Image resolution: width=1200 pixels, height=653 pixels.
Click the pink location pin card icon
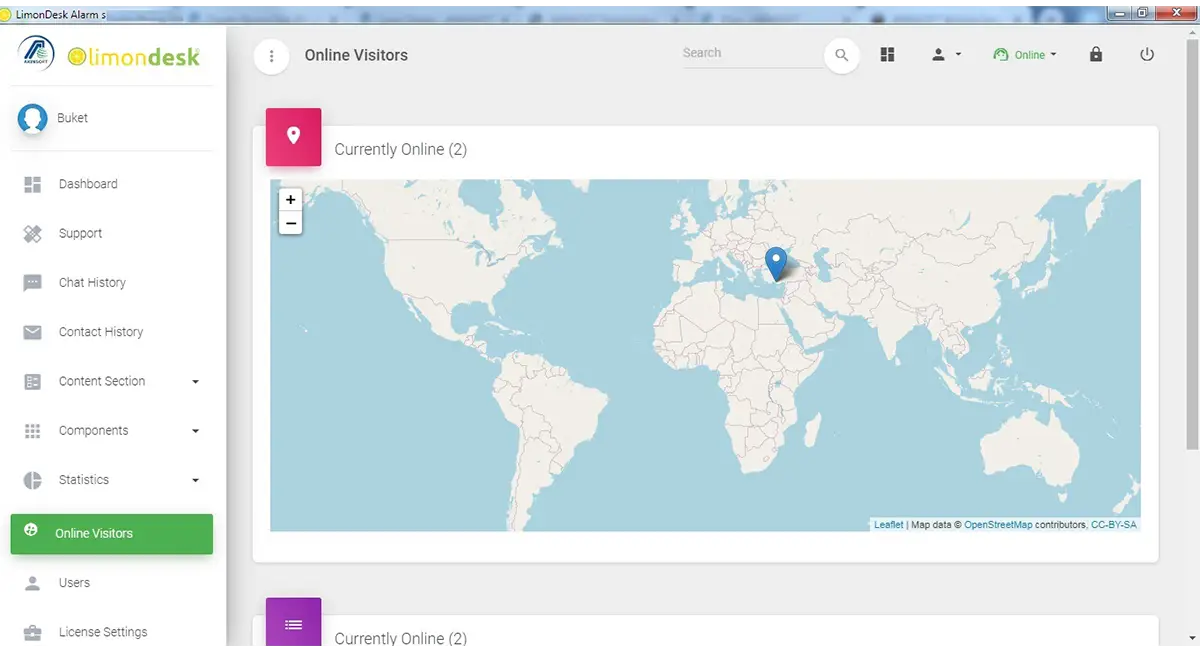pyautogui.click(x=293, y=136)
